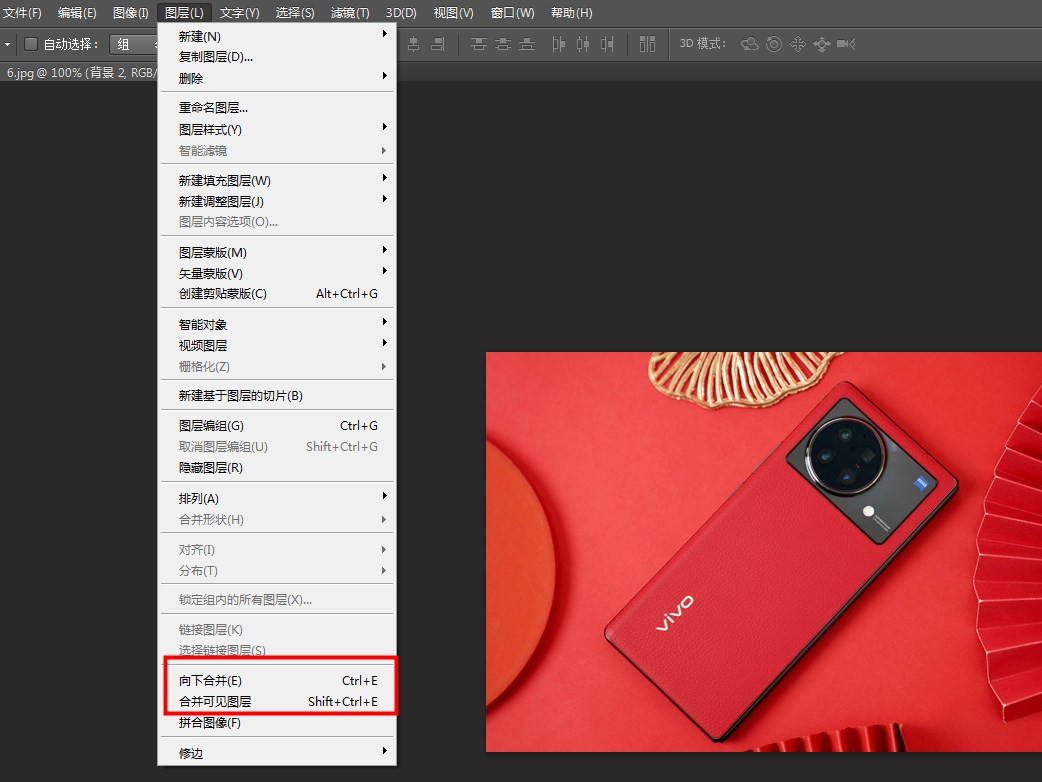
Task: Click the align horizontal centers icon
Action: click(x=413, y=44)
